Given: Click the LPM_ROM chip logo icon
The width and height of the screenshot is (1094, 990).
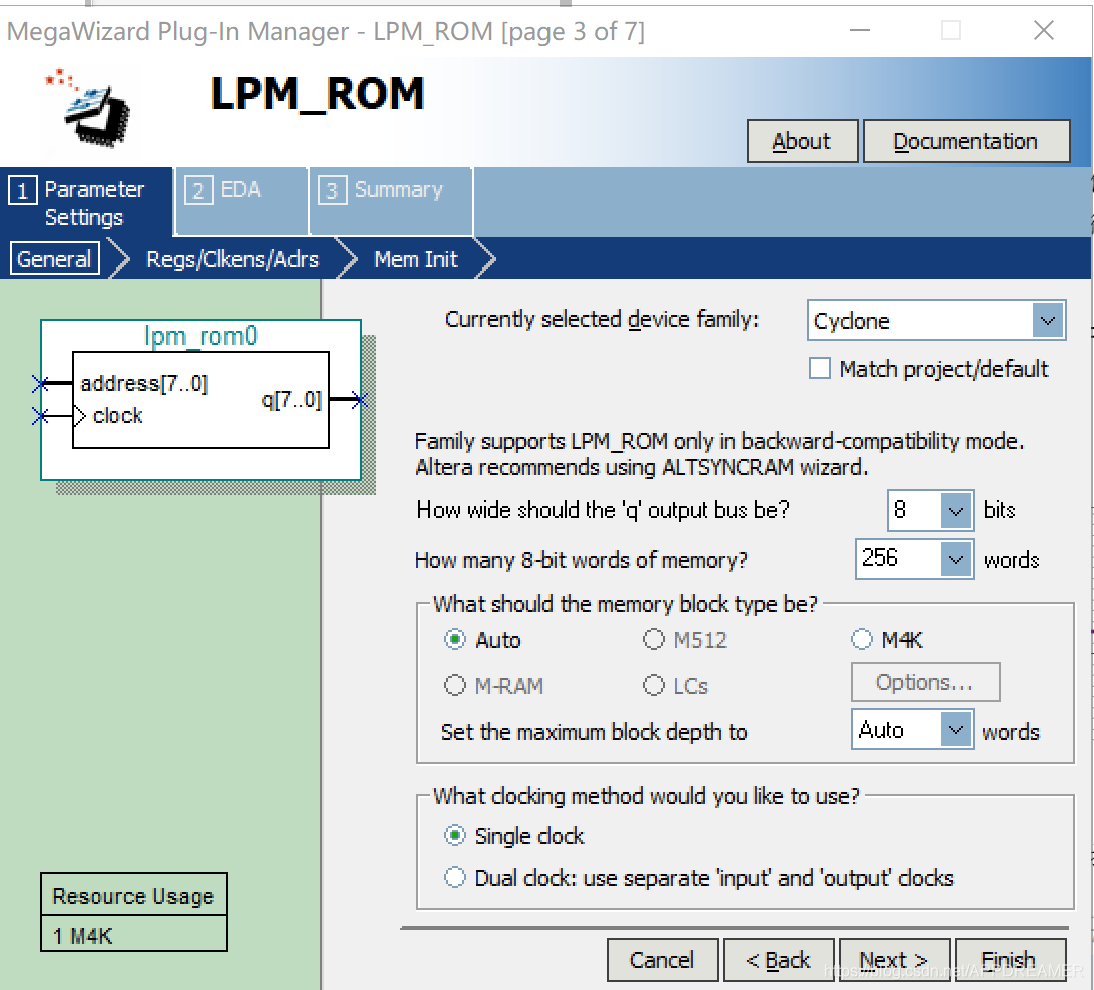Looking at the screenshot, I should click(89, 107).
